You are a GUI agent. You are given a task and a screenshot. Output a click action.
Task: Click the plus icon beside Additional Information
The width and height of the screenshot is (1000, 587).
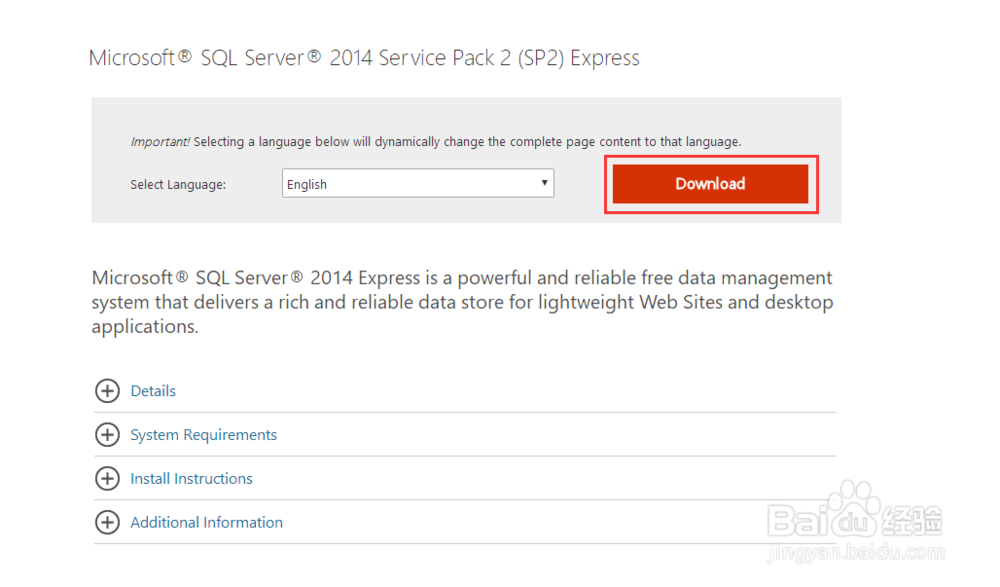107,522
